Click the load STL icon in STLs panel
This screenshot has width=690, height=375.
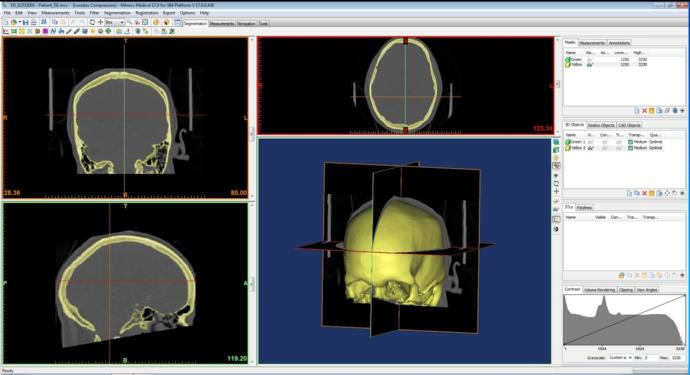(621, 275)
